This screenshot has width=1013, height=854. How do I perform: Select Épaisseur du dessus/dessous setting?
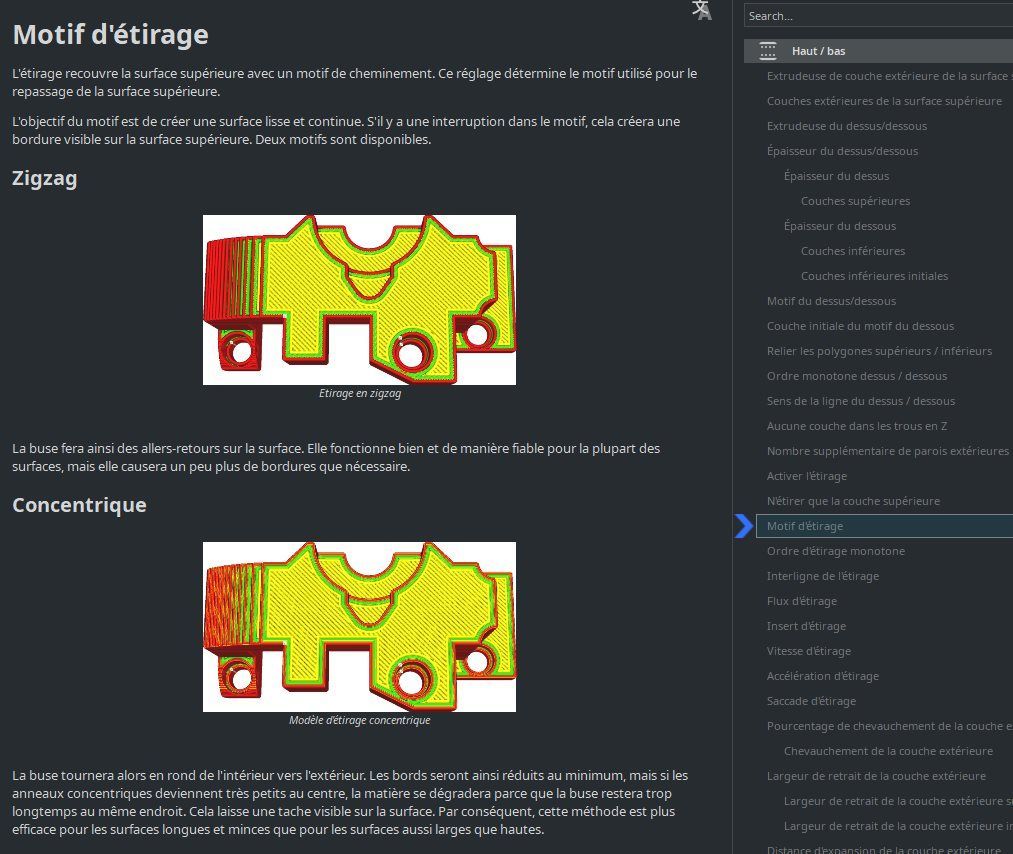pyautogui.click(x=842, y=151)
